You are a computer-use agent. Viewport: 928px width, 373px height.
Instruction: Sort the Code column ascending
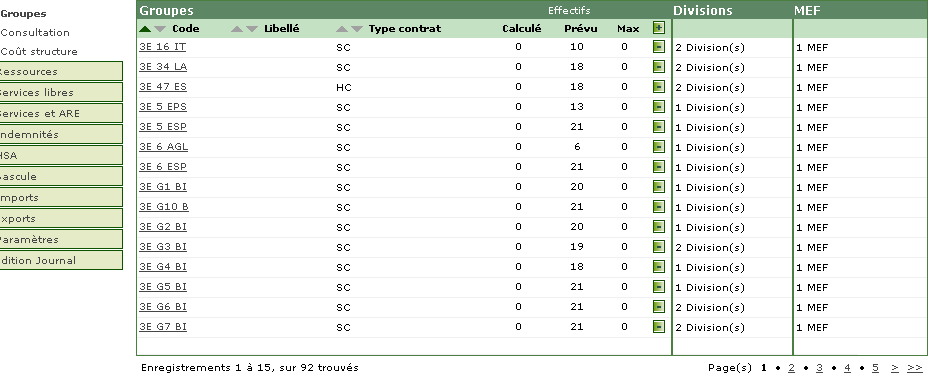[x=145, y=28]
